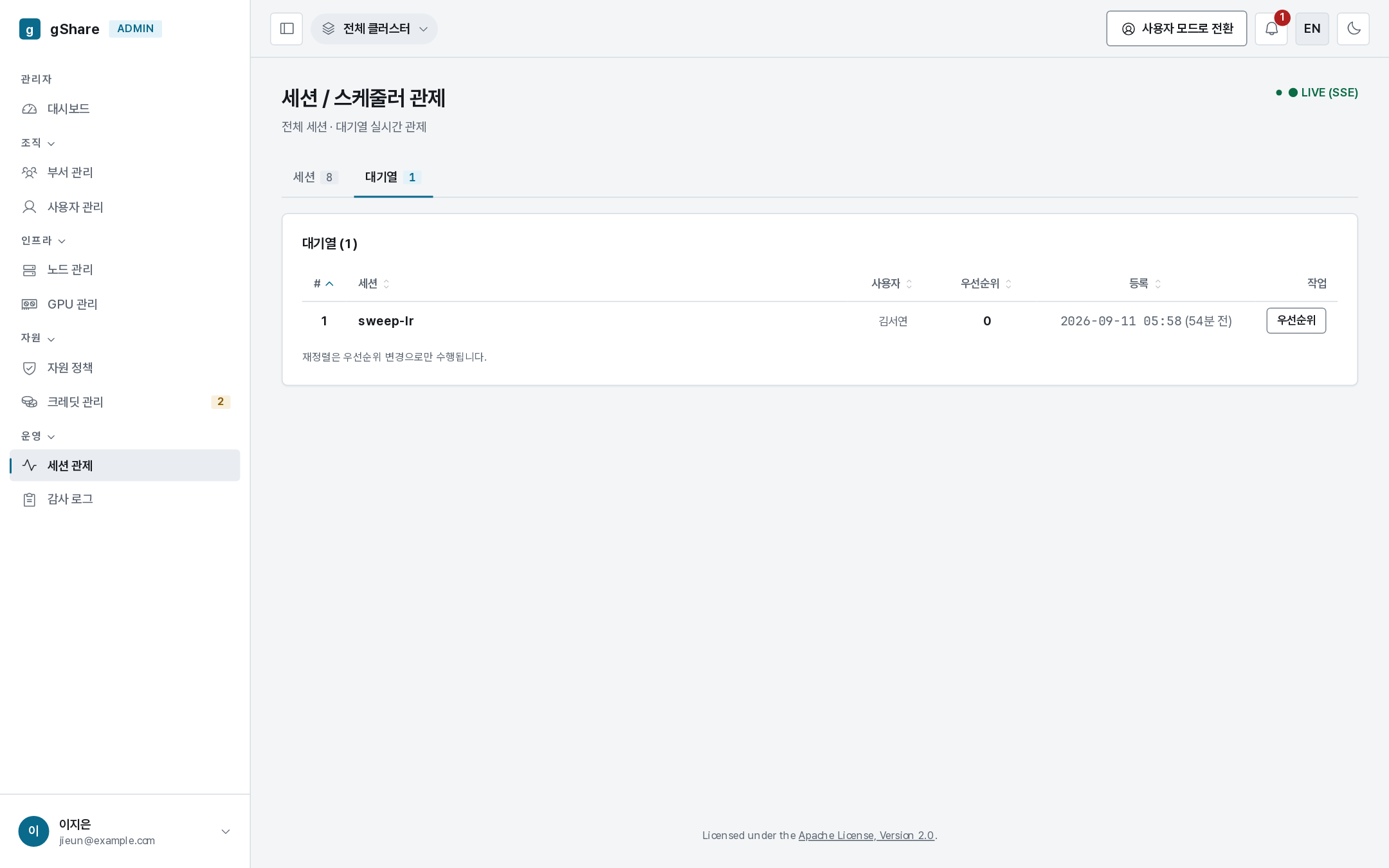Collapse the 인프라 sidebar section

pyautogui.click(x=43, y=240)
